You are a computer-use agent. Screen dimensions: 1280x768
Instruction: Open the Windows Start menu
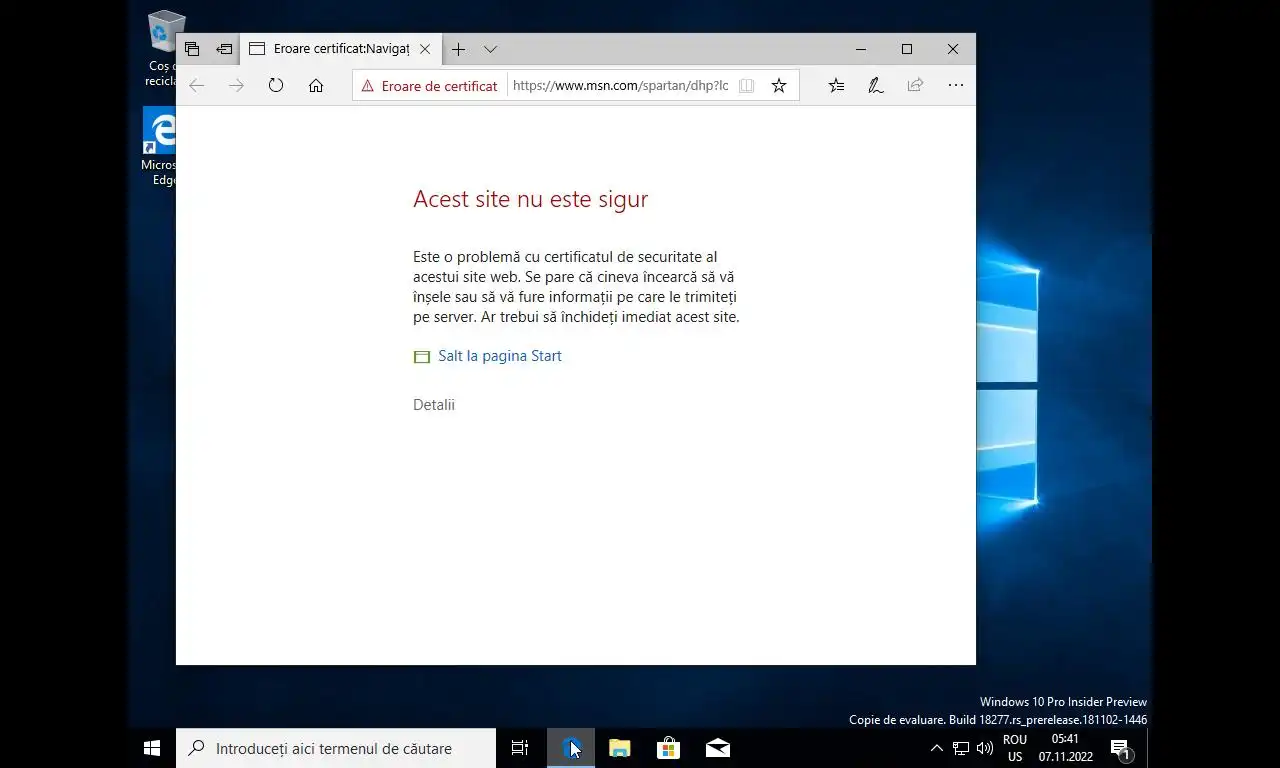coord(152,748)
